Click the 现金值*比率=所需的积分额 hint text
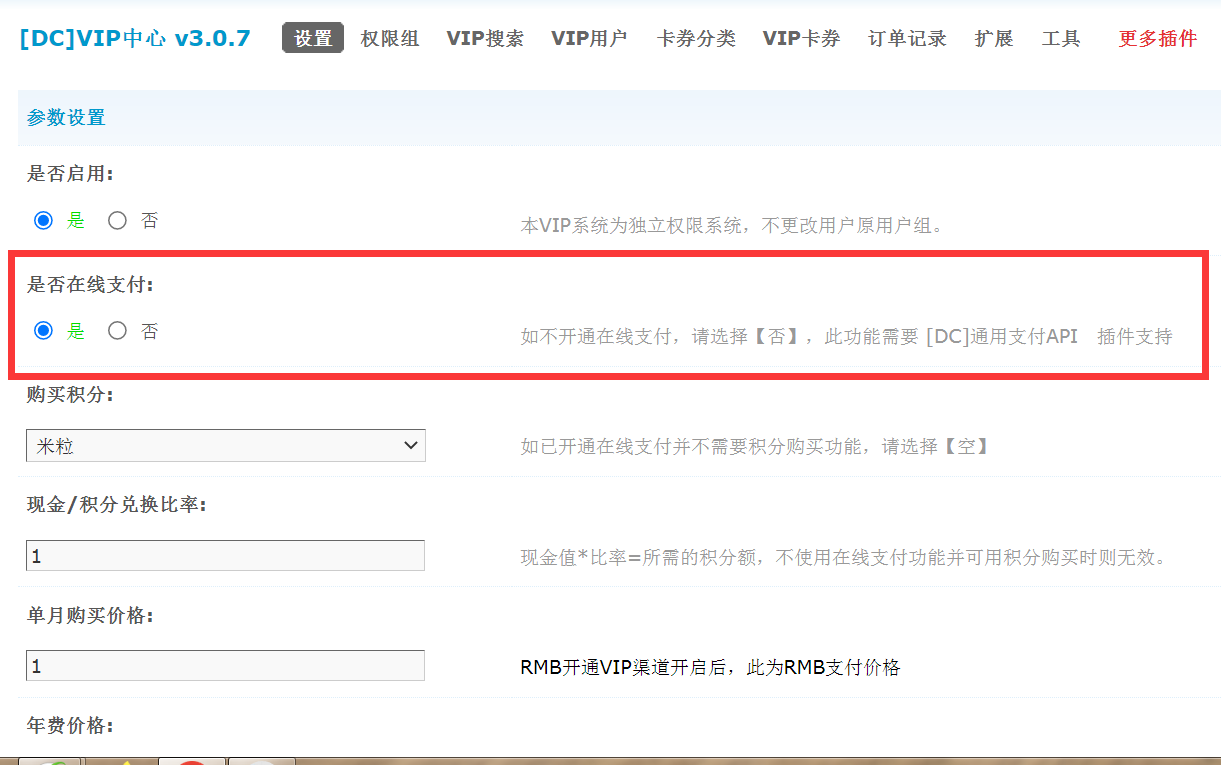The width and height of the screenshot is (1221, 765). tap(844, 557)
